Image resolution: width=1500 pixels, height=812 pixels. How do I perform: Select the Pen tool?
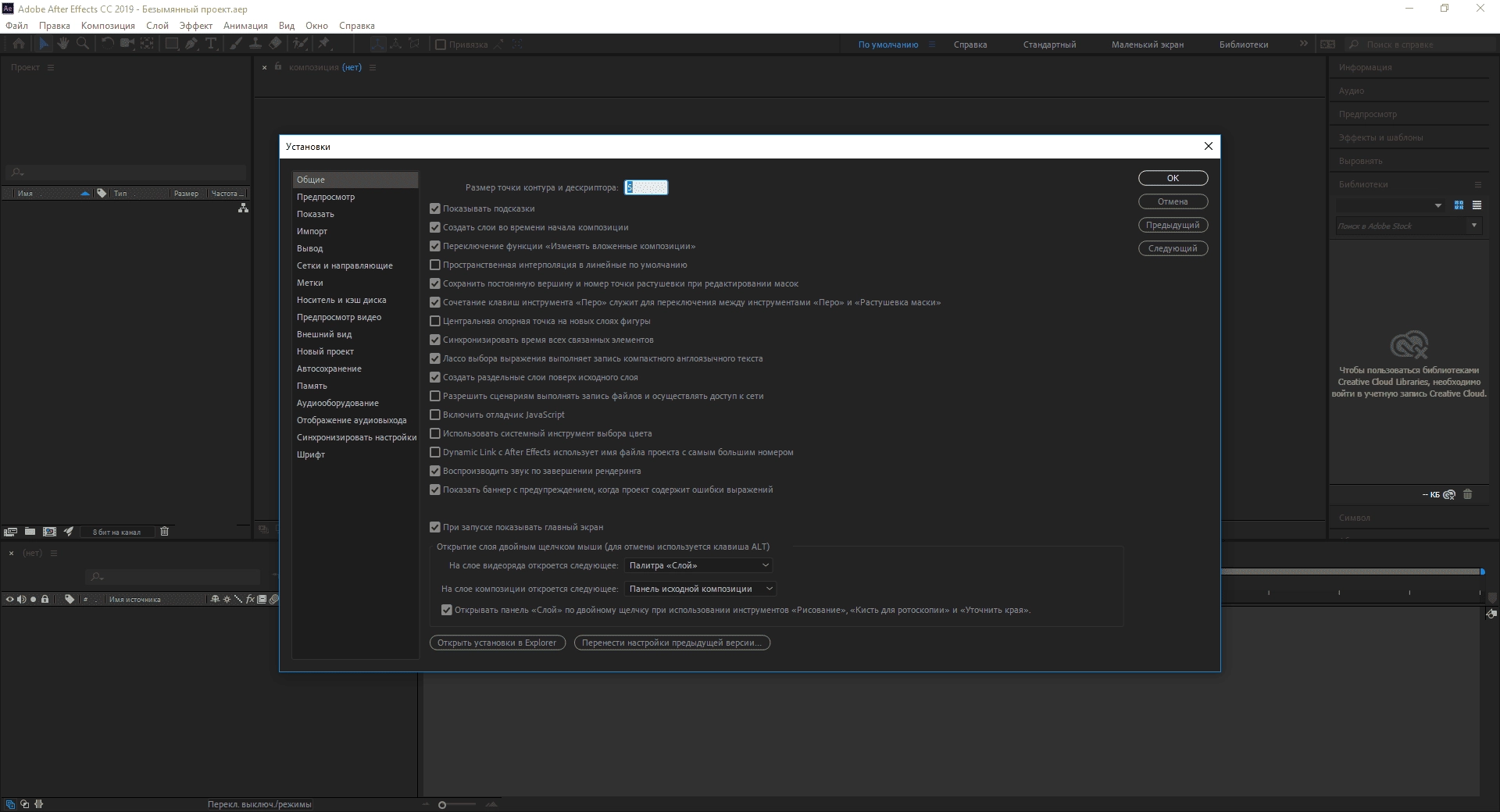[191, 44]
